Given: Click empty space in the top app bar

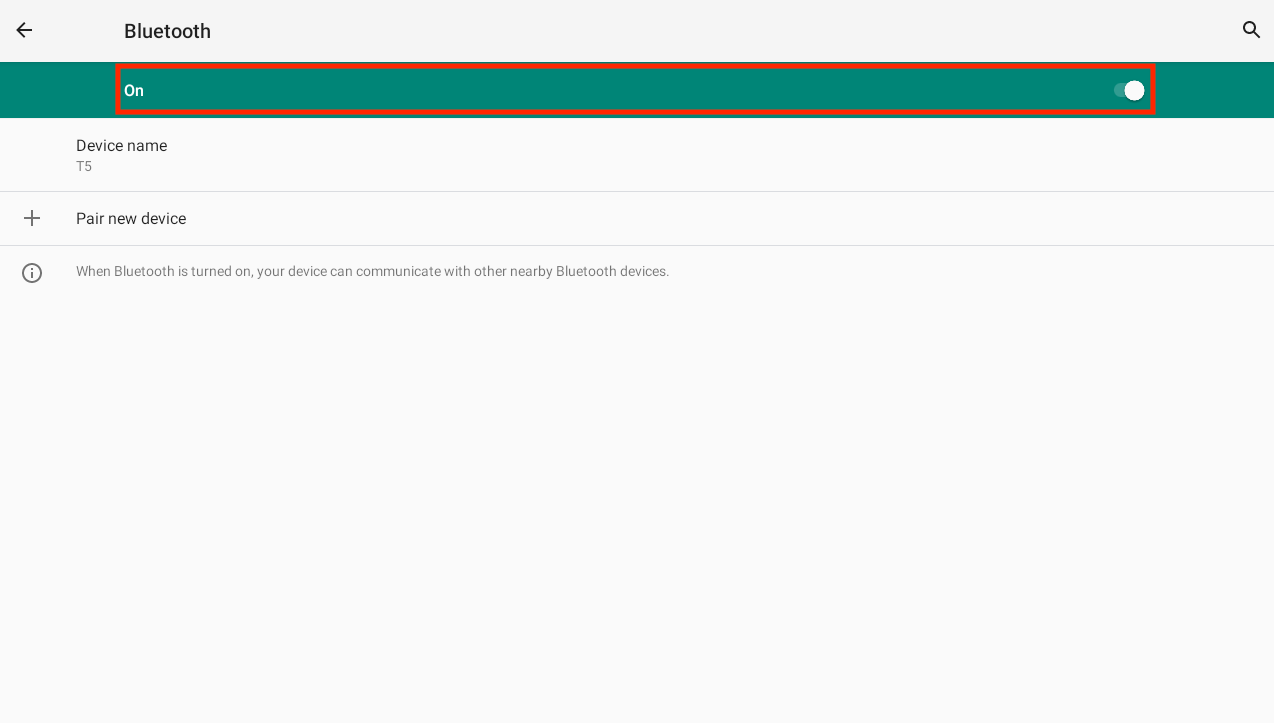Looking at the screenshot, I should point(700,30).
